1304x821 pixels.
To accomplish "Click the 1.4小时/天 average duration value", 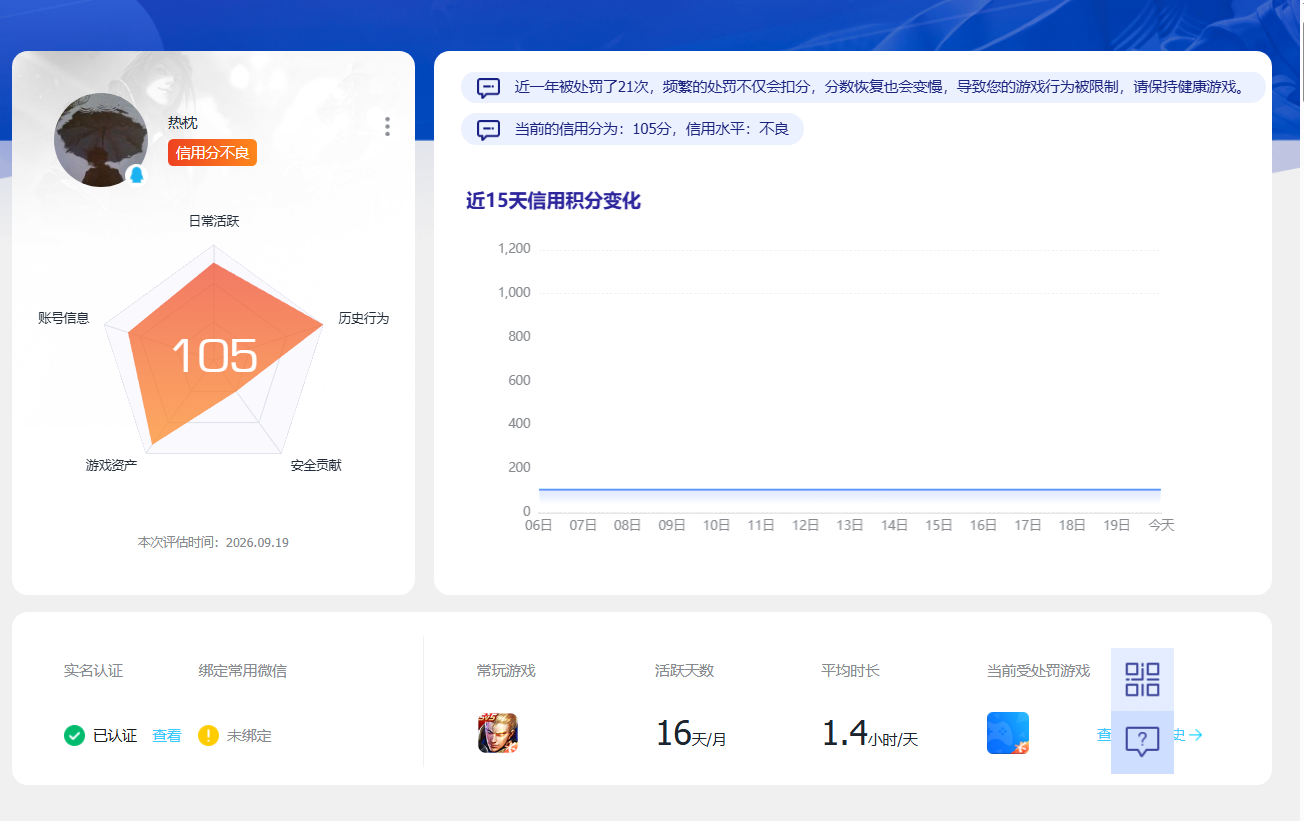I will 870,734.
